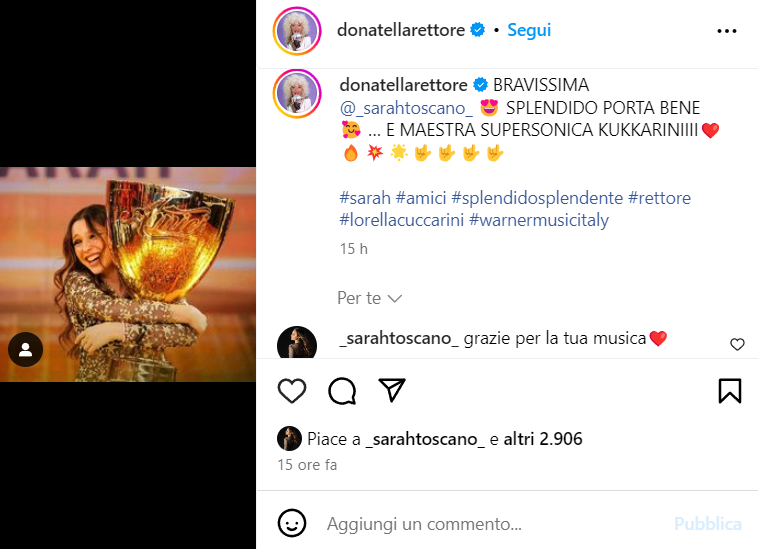Expand the "Per te" comment sorting
Image resolution: width=758 pixels, height=549 pixels.
pyautogui.click(x=369, y=298)
